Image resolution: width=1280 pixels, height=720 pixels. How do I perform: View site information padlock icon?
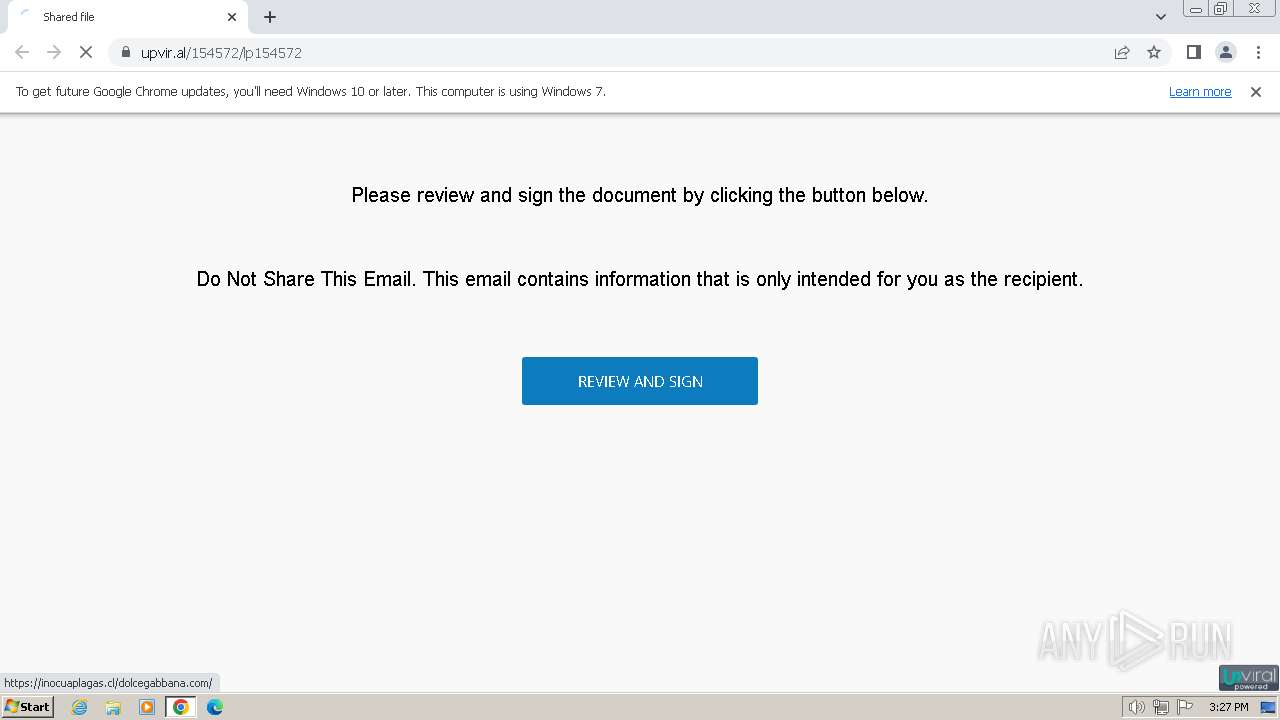(x=126, y=52)
